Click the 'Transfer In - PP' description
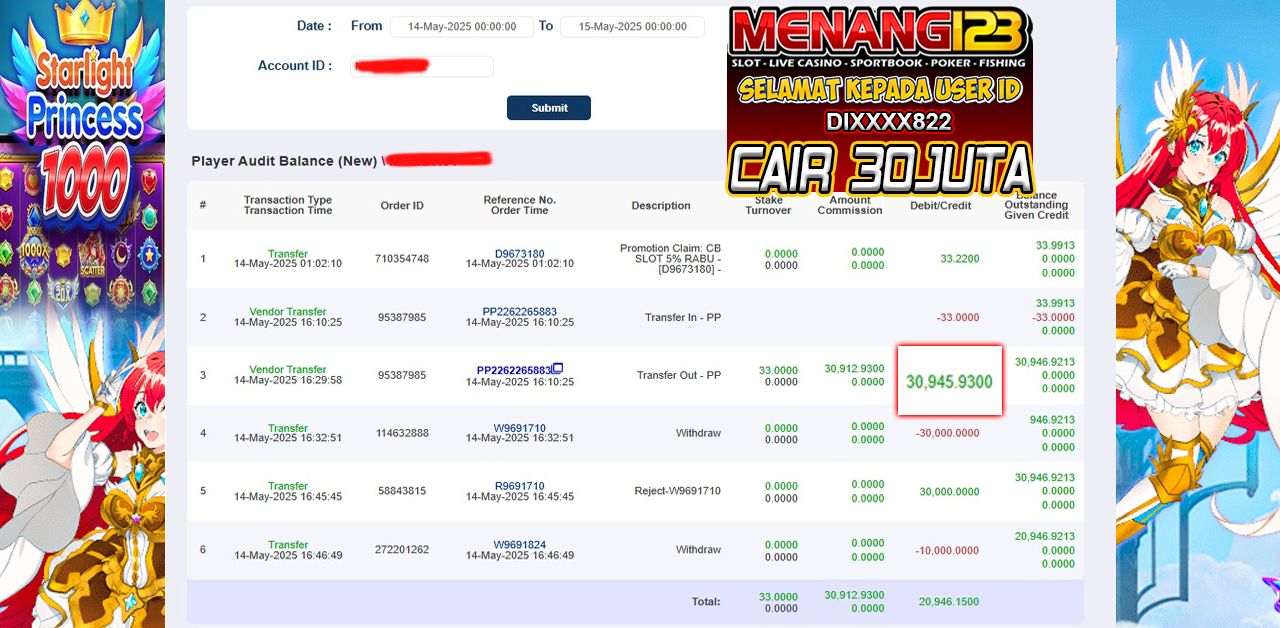 [x=683, y=317]
